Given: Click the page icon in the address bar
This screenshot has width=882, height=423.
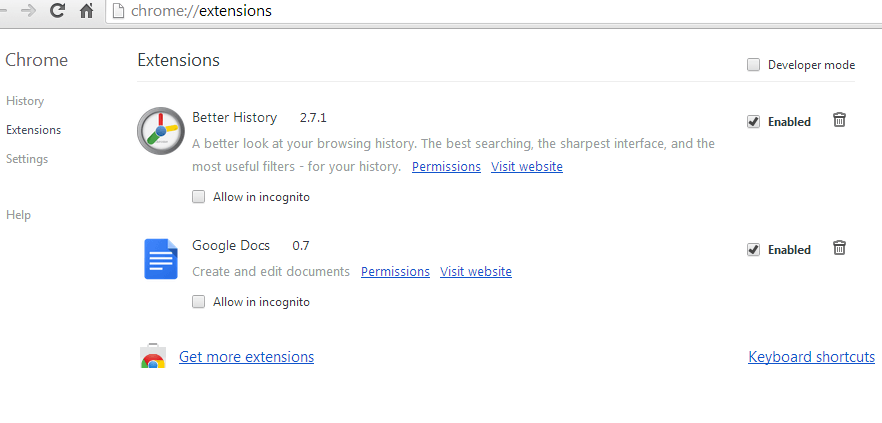Looking at the screenshot, I should coord(118,11).
